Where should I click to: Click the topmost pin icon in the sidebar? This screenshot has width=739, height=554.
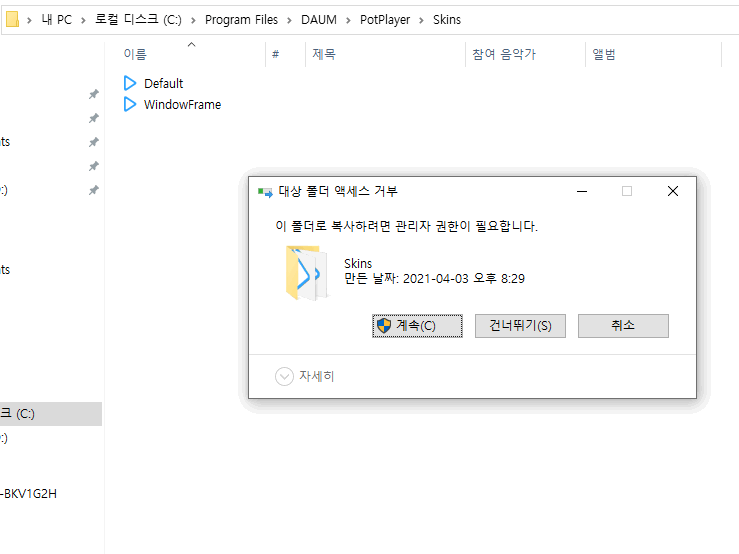tap(93, 94)
